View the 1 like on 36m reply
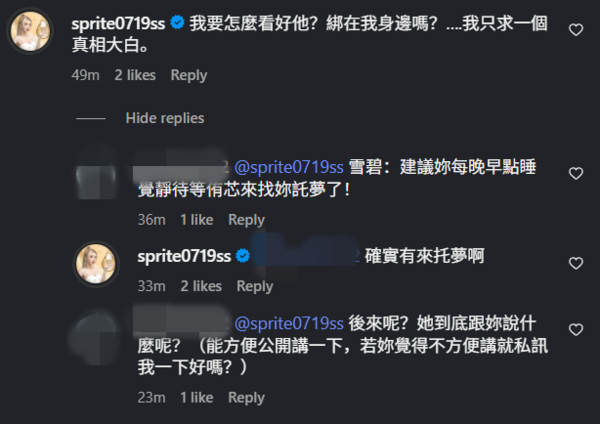 tap(196, 220)
